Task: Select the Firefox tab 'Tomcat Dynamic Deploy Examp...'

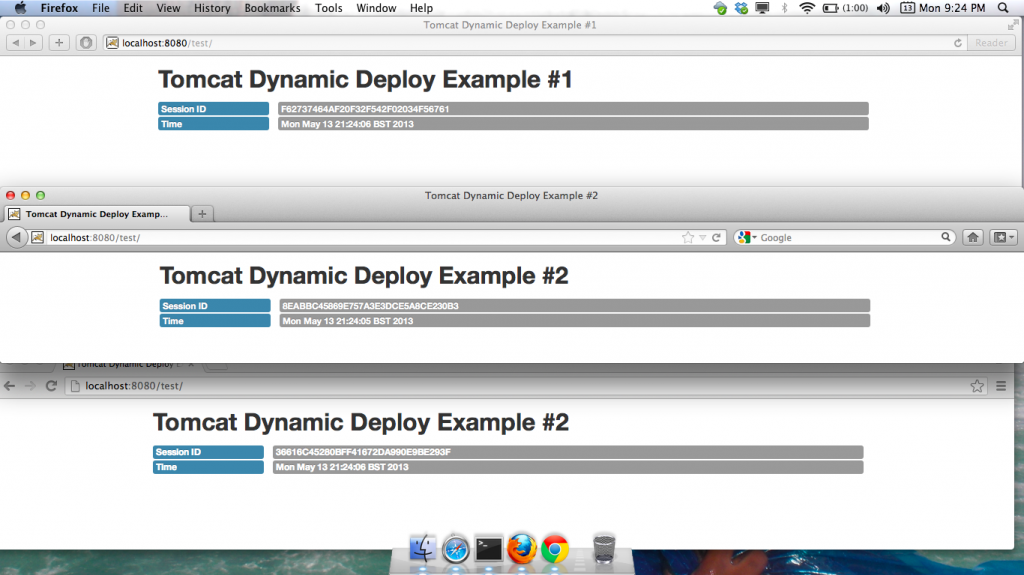Action: coord(97,214)
